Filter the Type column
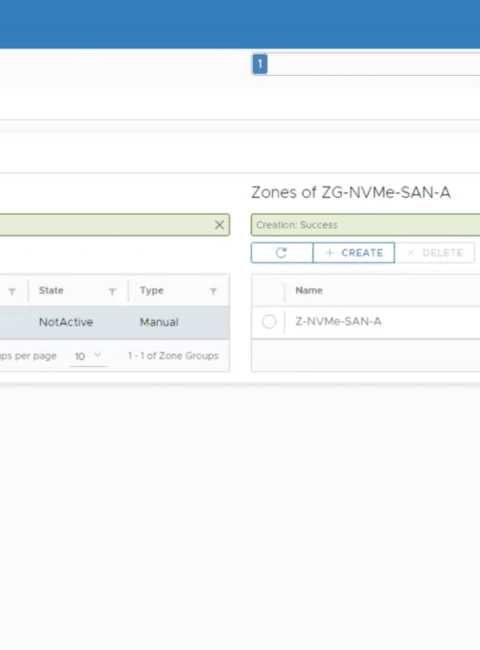The width and height of the screenshot is (480, 650). 213,292
